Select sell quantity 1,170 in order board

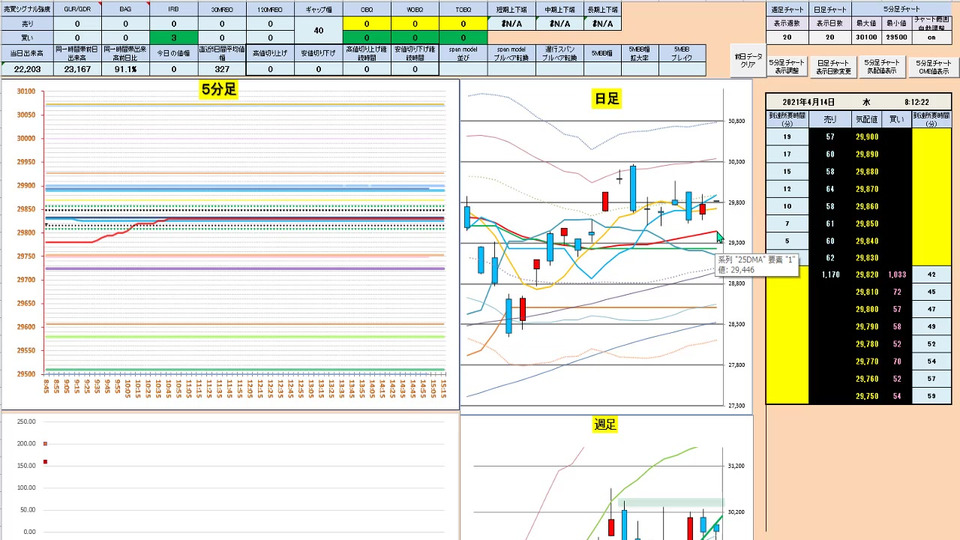830,275
